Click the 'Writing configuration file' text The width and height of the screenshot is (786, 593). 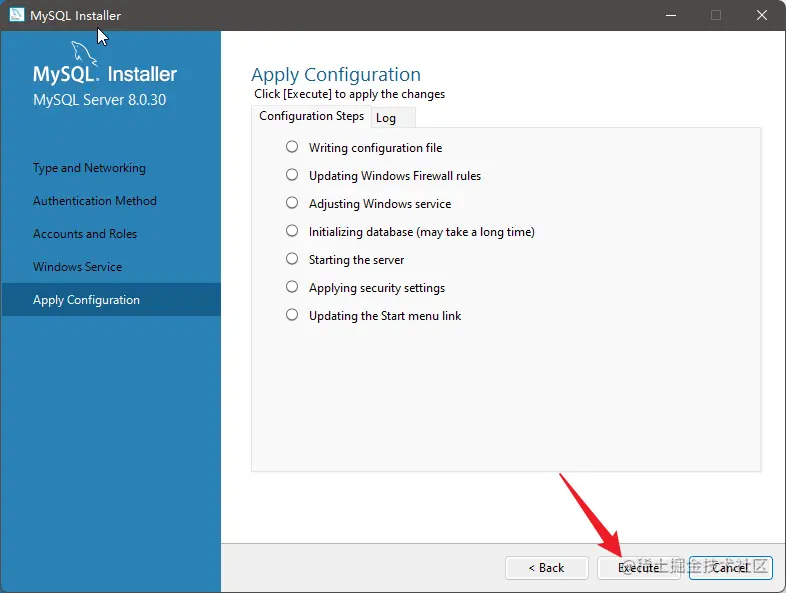point(375,148)
